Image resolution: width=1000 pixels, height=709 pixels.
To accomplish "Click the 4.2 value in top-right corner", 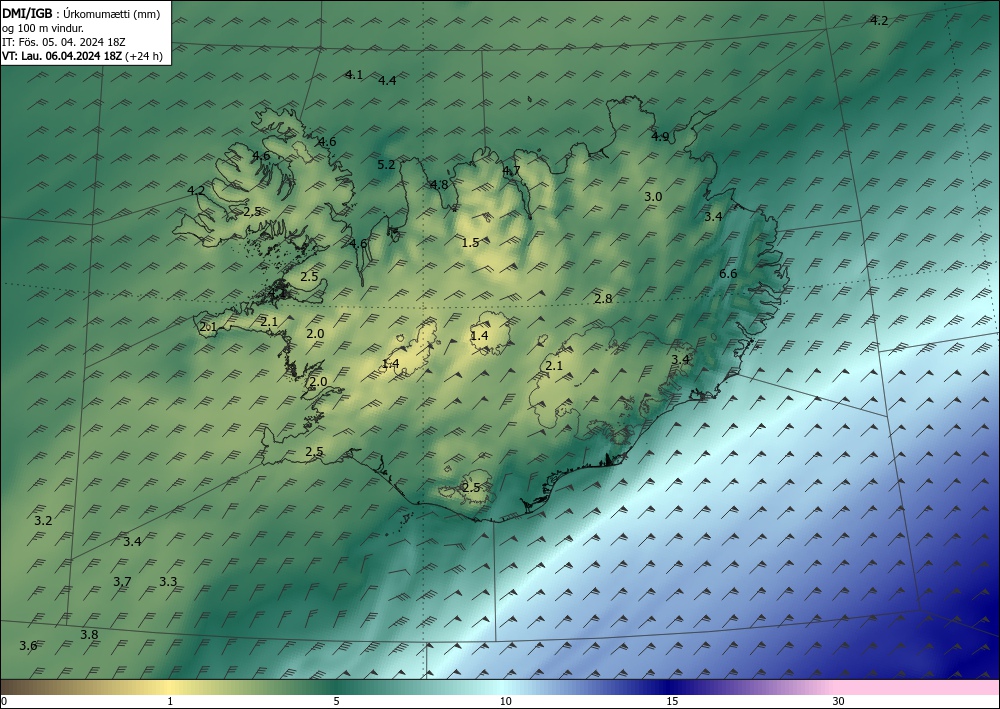I will pos(879,20).
